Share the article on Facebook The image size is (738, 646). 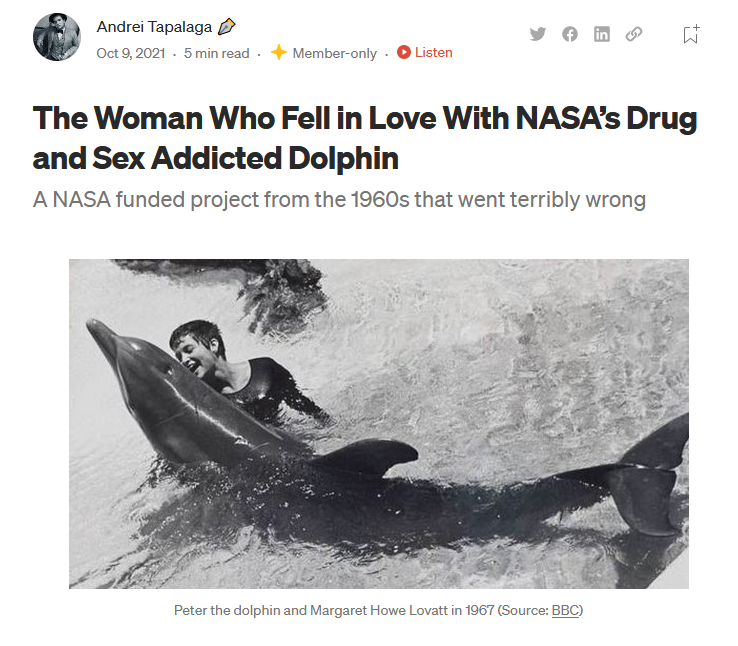(570, 34)
